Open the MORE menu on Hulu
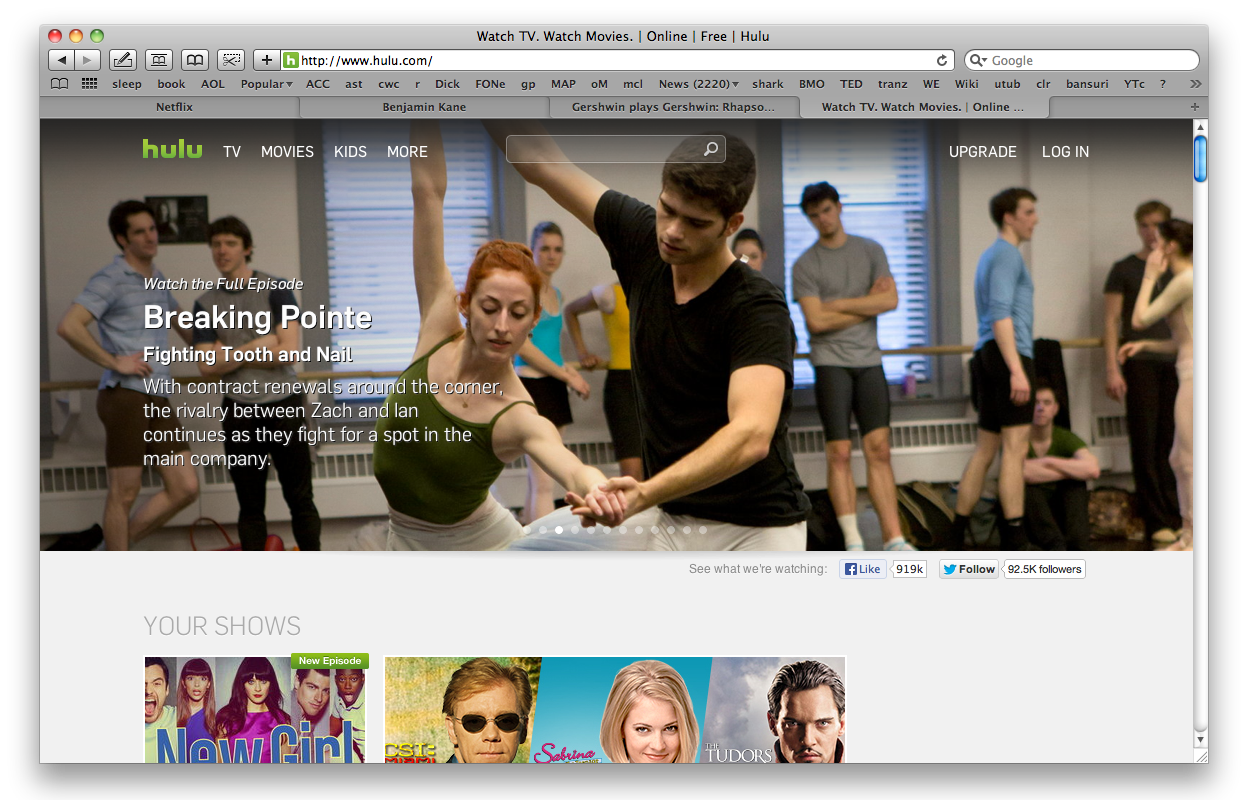 pyautogui.click(x=407, y=152)
